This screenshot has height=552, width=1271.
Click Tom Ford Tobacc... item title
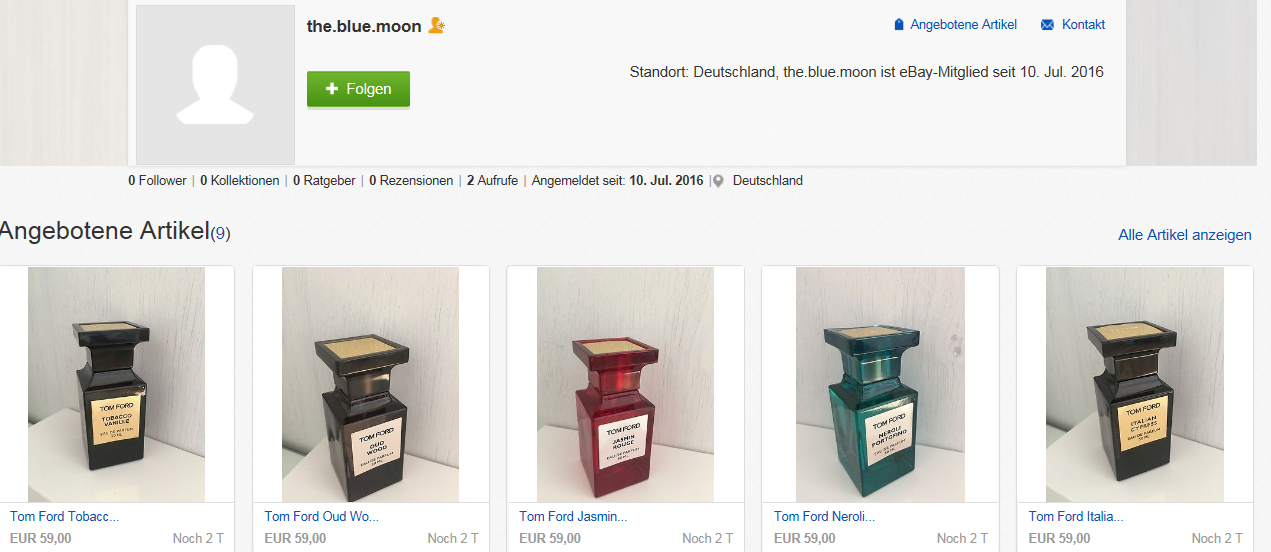(x=65, y=517)
